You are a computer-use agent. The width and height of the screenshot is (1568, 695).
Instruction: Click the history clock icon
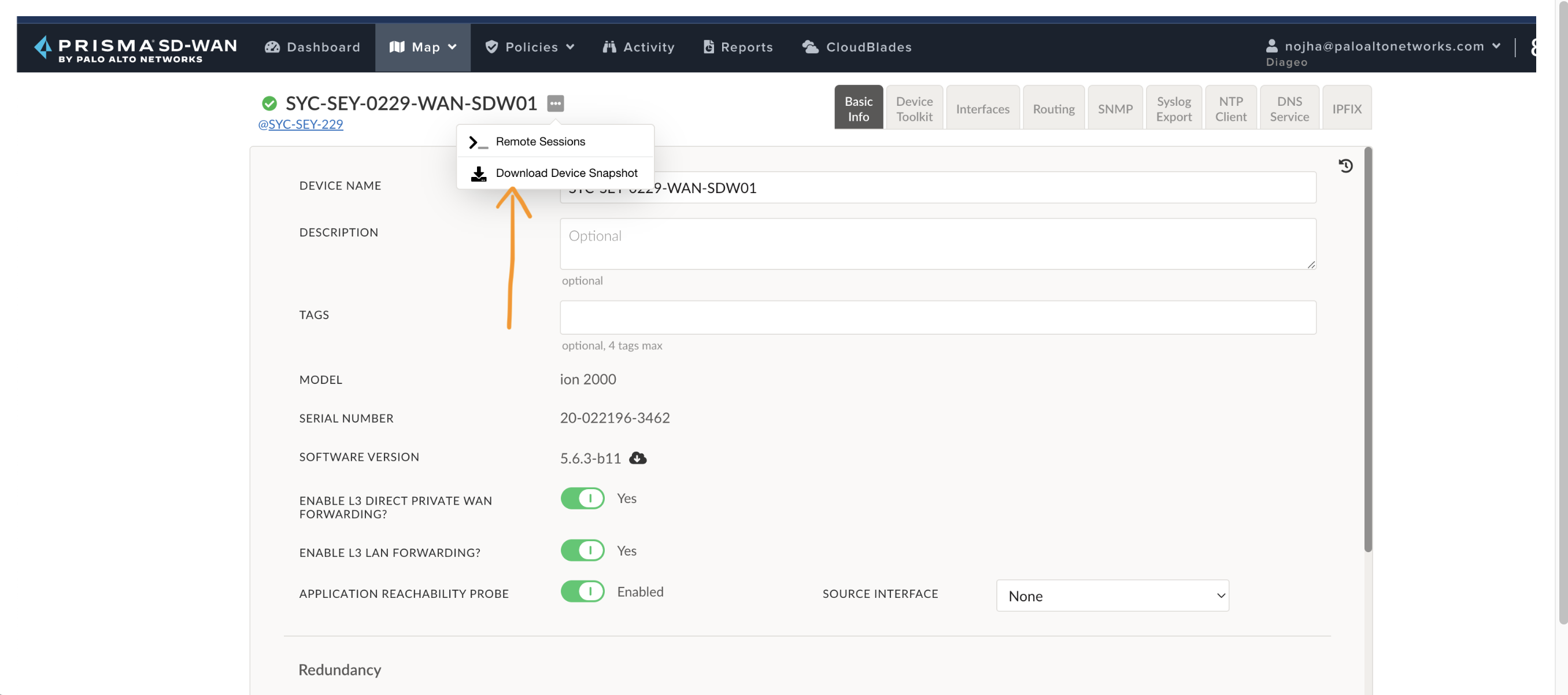pos(1345,165)
